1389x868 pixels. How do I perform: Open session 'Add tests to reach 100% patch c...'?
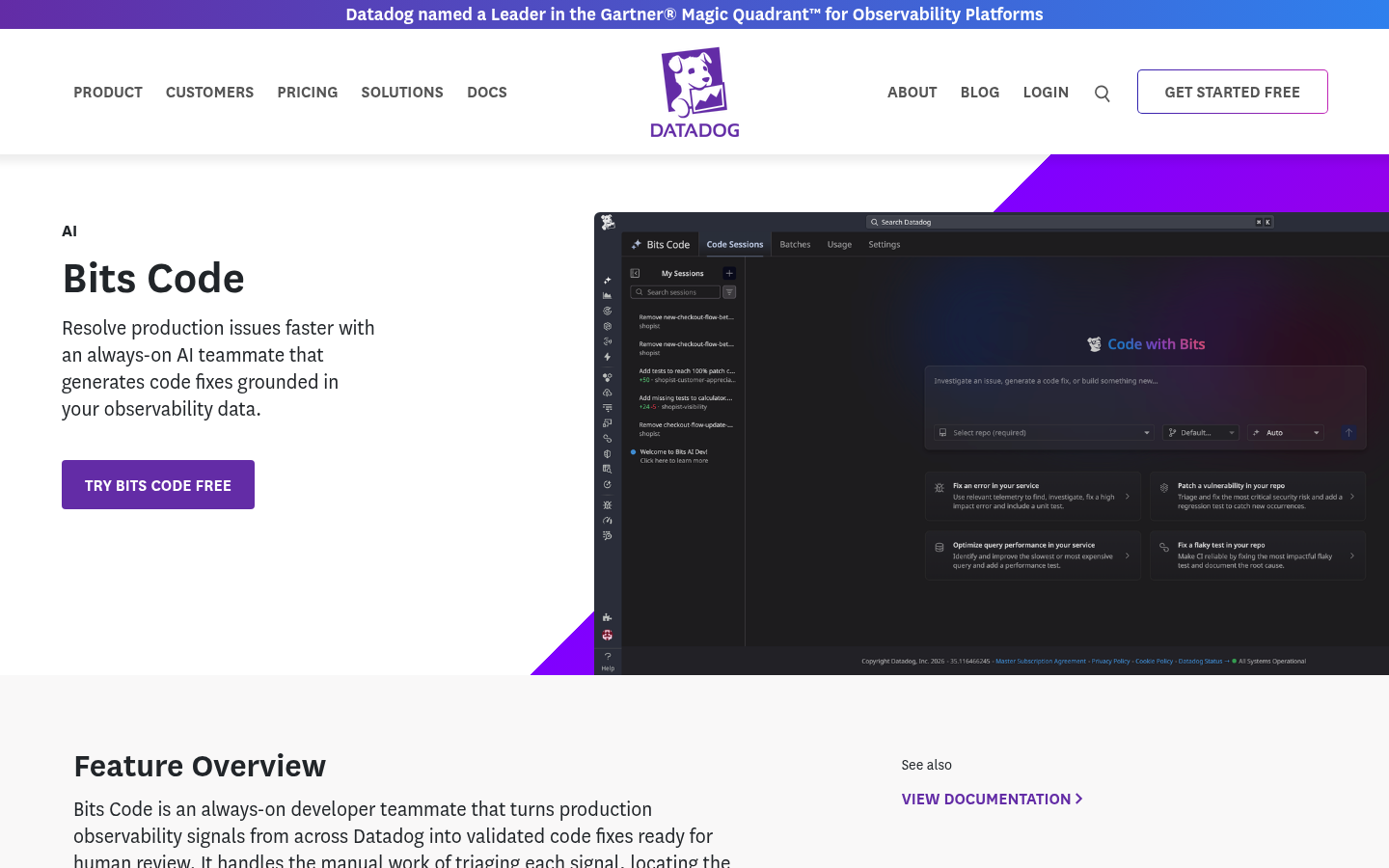click(687, 375)
